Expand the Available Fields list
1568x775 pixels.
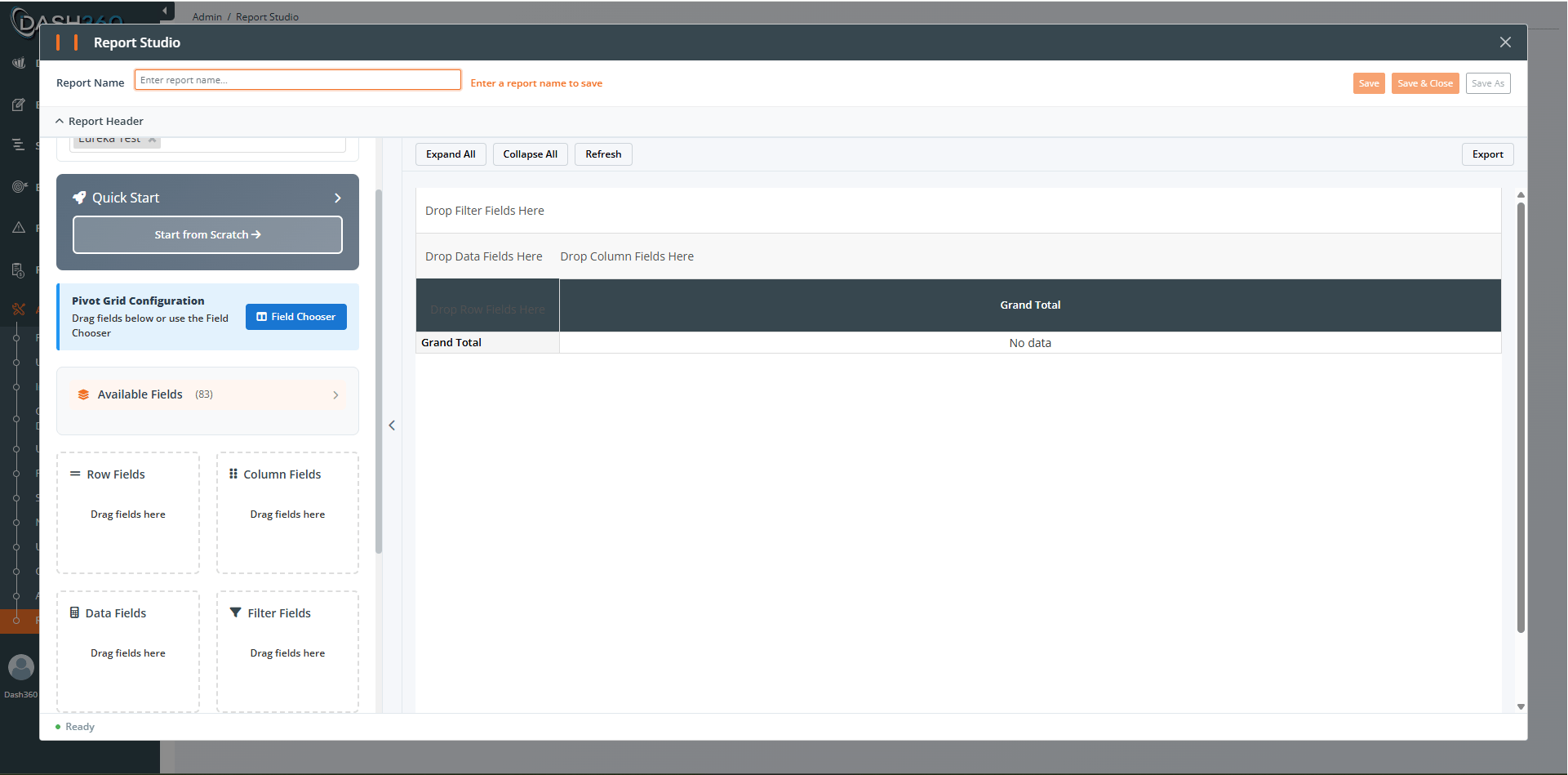tap(335, 394)
